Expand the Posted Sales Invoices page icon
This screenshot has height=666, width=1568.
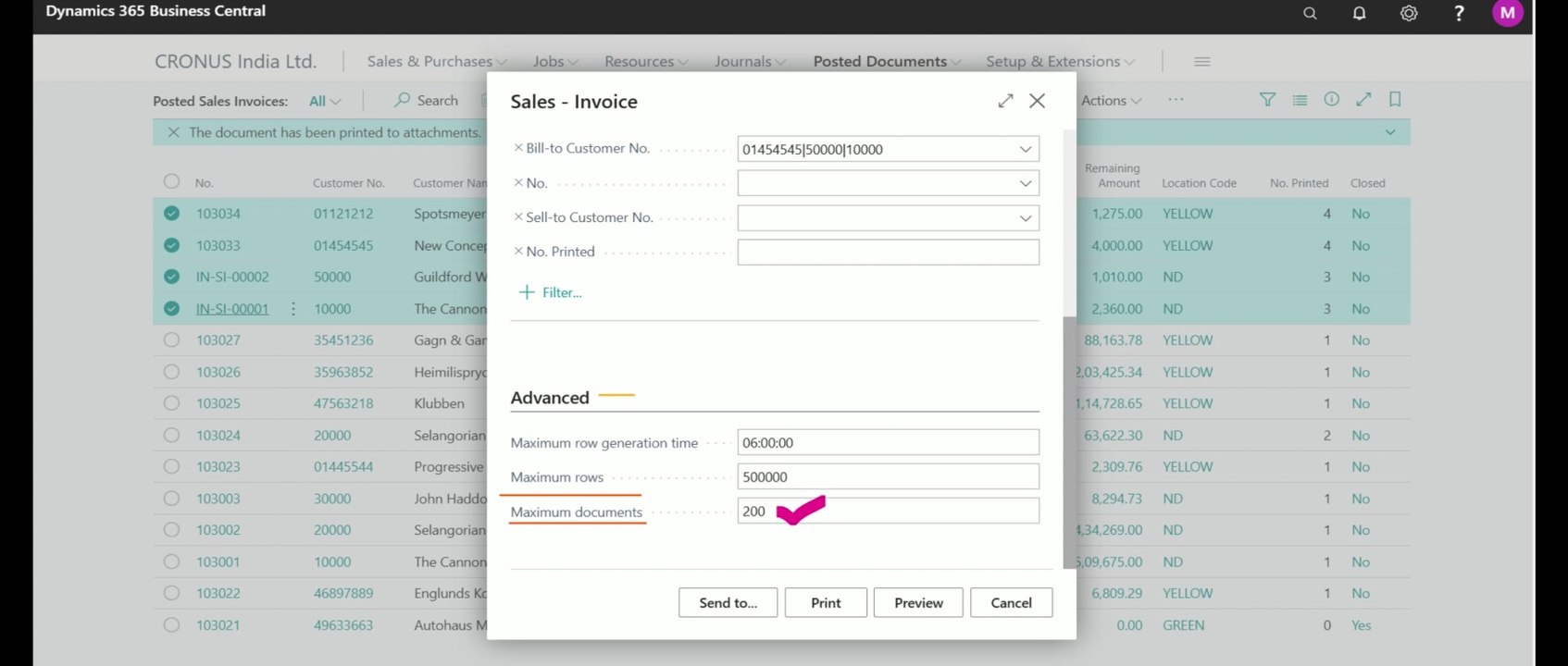[1363, 100]
